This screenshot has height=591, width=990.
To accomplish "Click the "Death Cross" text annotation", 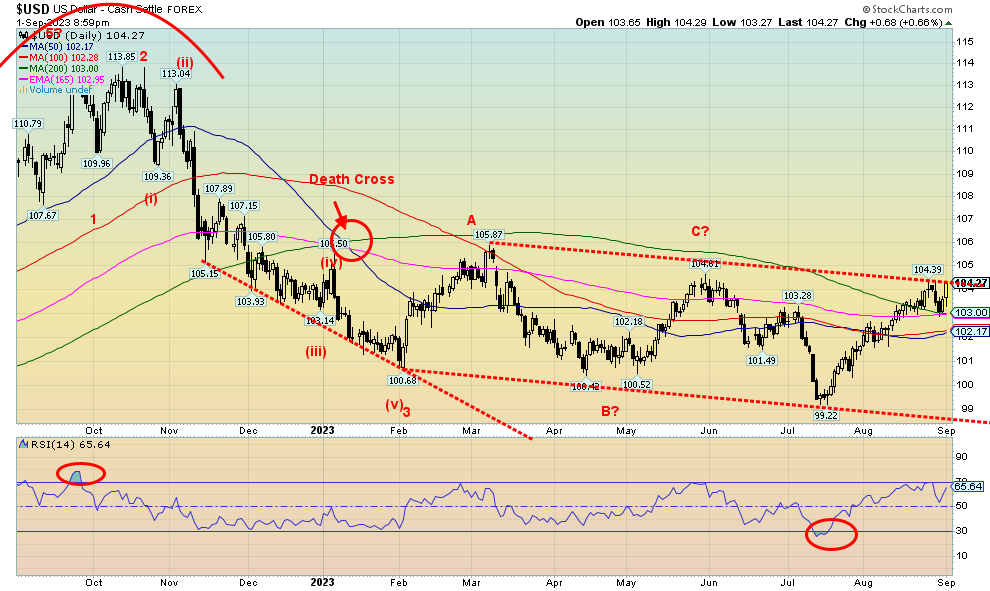I will pos(351,180).
